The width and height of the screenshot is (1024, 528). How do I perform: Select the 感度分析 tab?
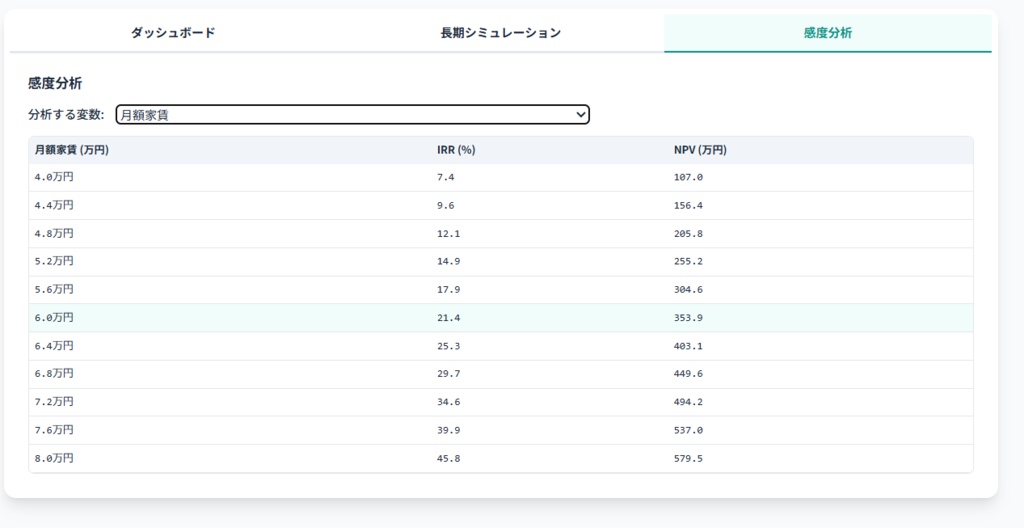(x=827, y=33)
